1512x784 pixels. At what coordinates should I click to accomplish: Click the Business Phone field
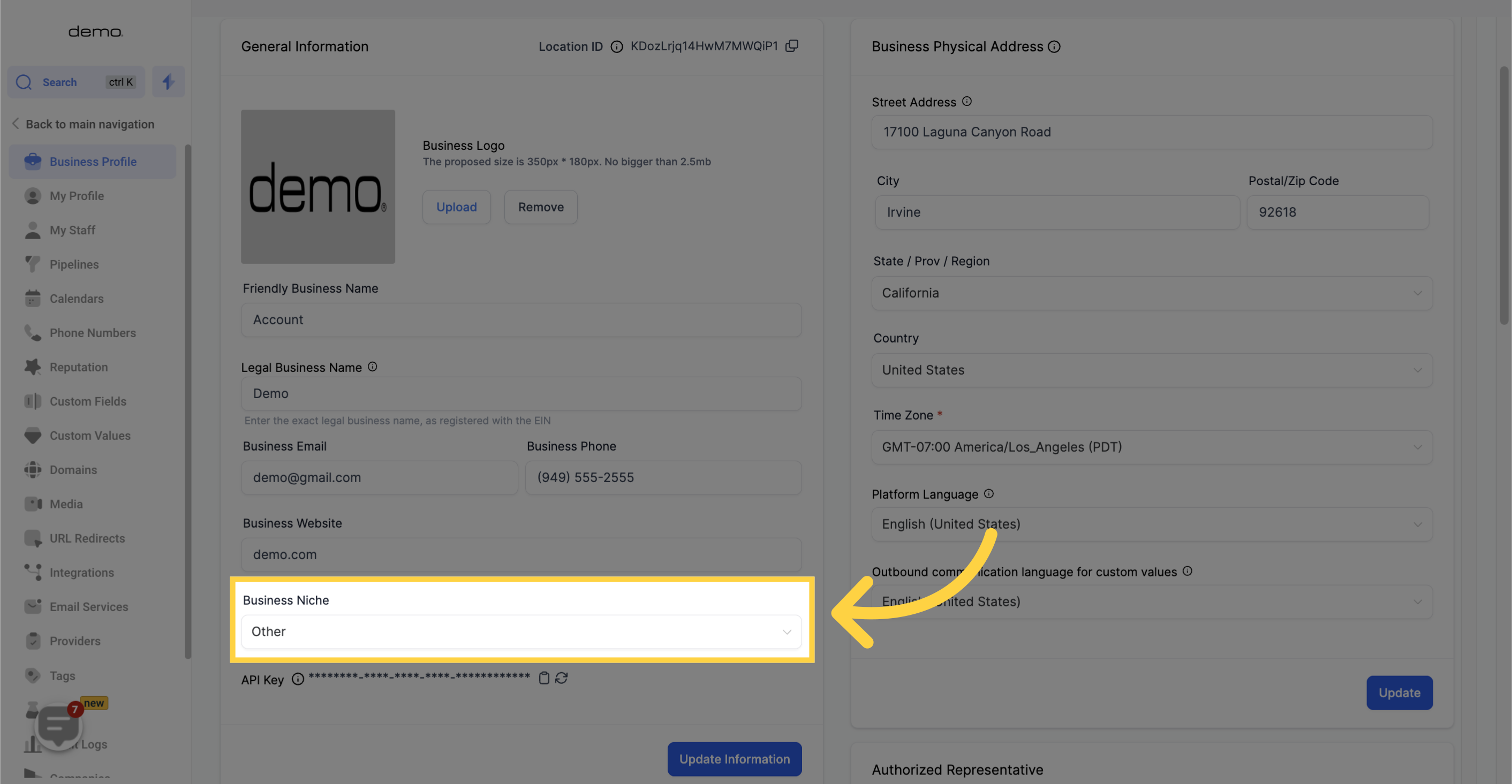(663, 478)
